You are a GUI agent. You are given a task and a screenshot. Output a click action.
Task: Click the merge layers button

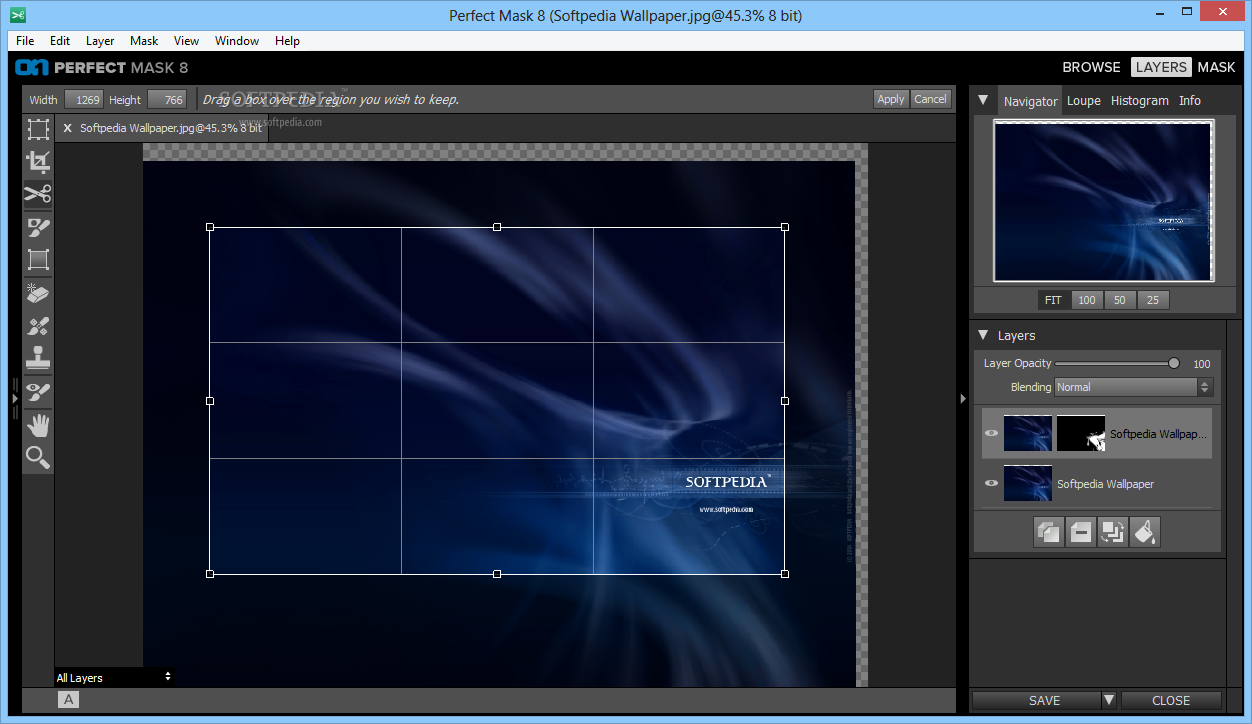pyautogui.click(x=1112, y=532)
